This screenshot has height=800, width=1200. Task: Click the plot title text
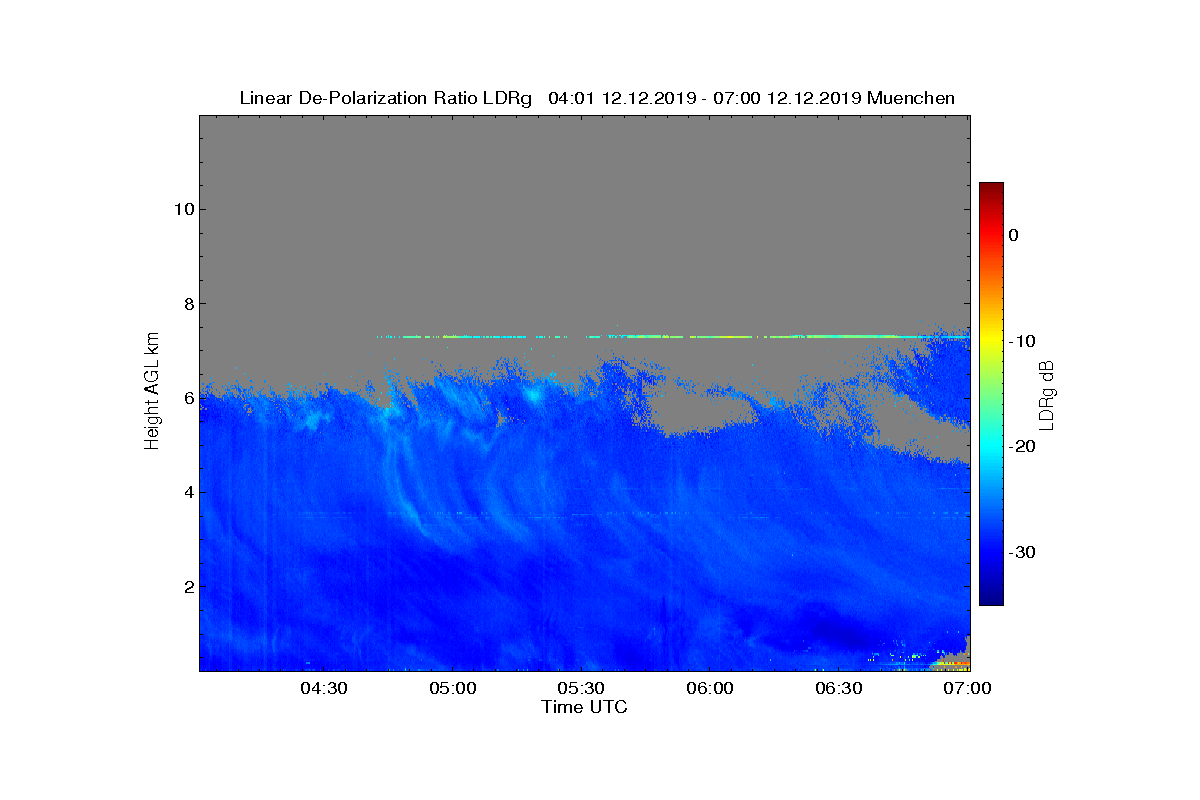[597, 98]
